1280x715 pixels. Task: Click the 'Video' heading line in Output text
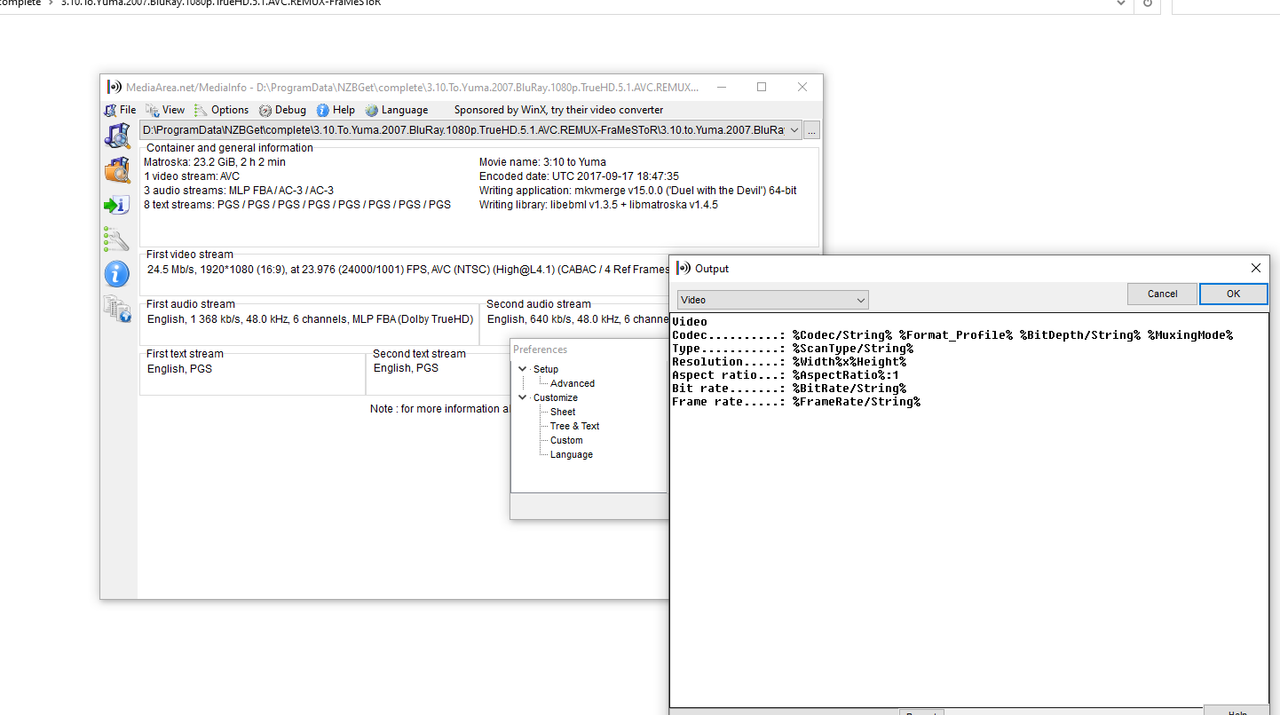coord(690,322)
